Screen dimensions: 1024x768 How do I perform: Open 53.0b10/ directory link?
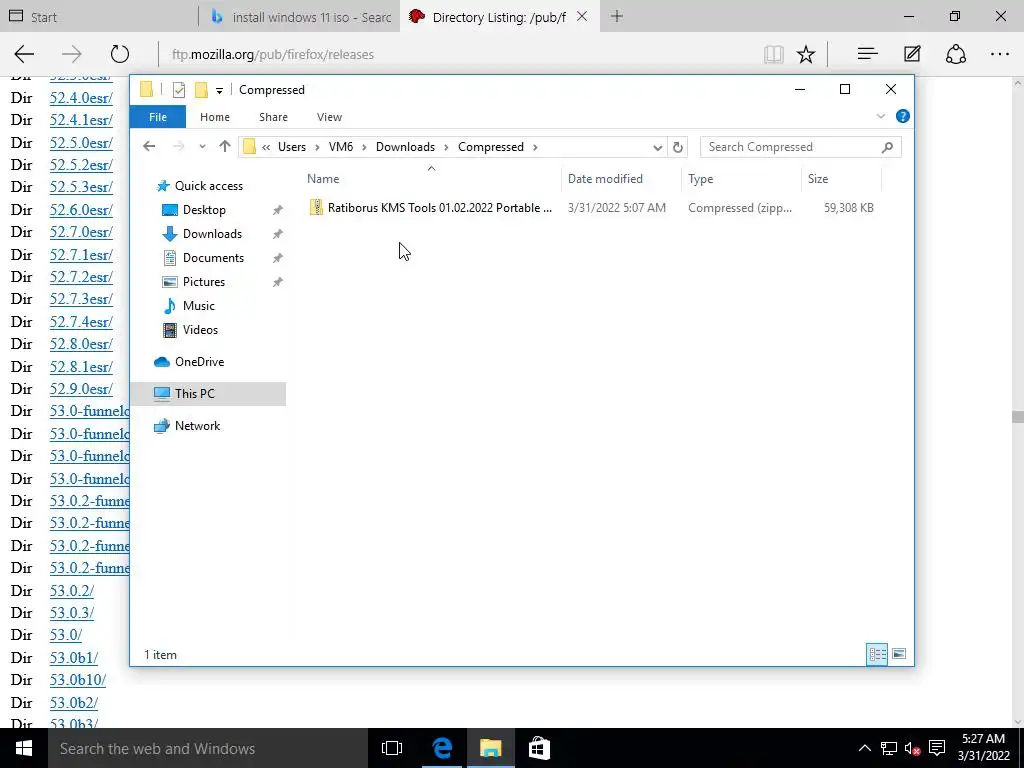[x=78, y=680]
